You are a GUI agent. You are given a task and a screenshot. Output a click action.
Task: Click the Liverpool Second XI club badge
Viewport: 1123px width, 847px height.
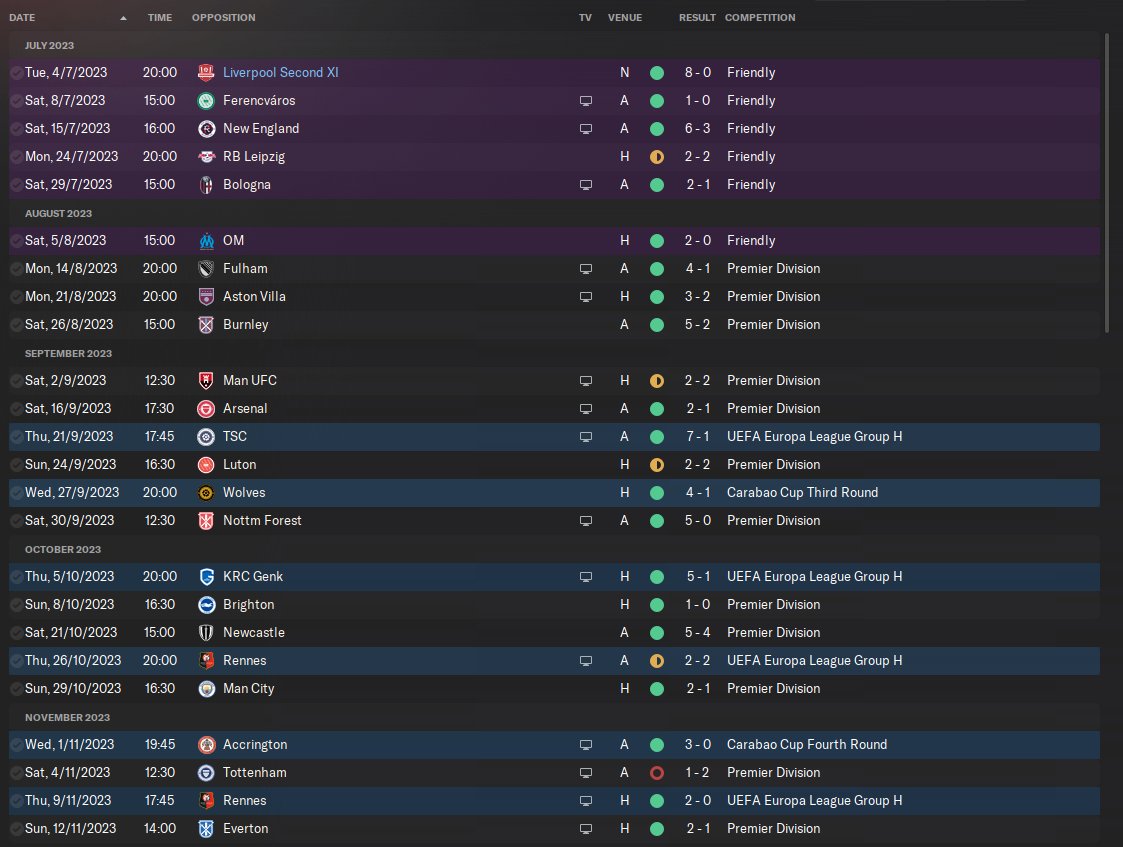tap(207, 72)
